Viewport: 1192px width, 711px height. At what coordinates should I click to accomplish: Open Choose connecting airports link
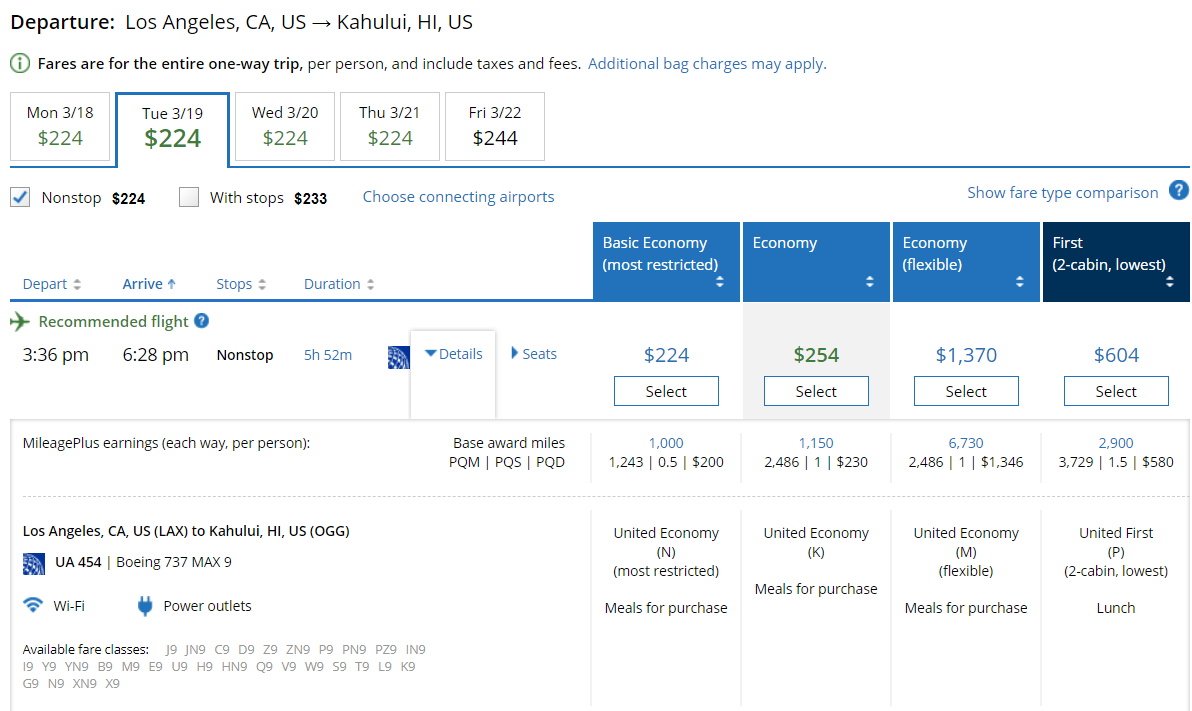pos(458,197)
